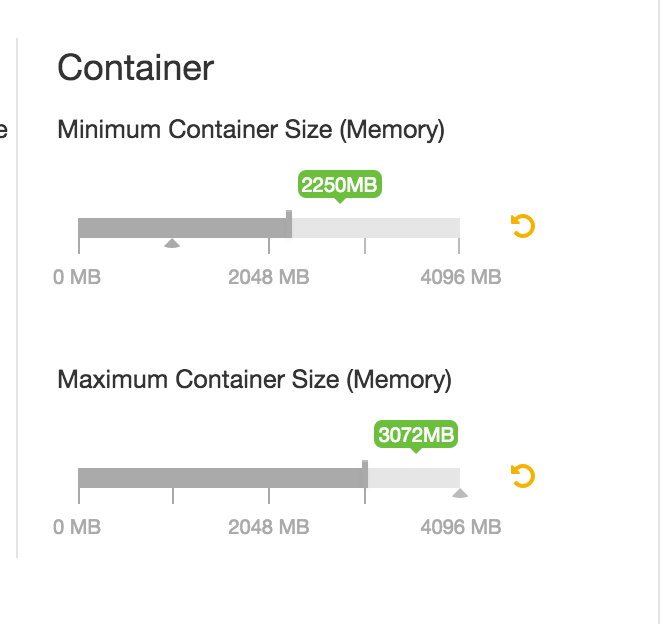This screenshot has height=624, width=666.
Task: Click the 2048 MB label under Maximum slider
Action: [x=268, y=527]
